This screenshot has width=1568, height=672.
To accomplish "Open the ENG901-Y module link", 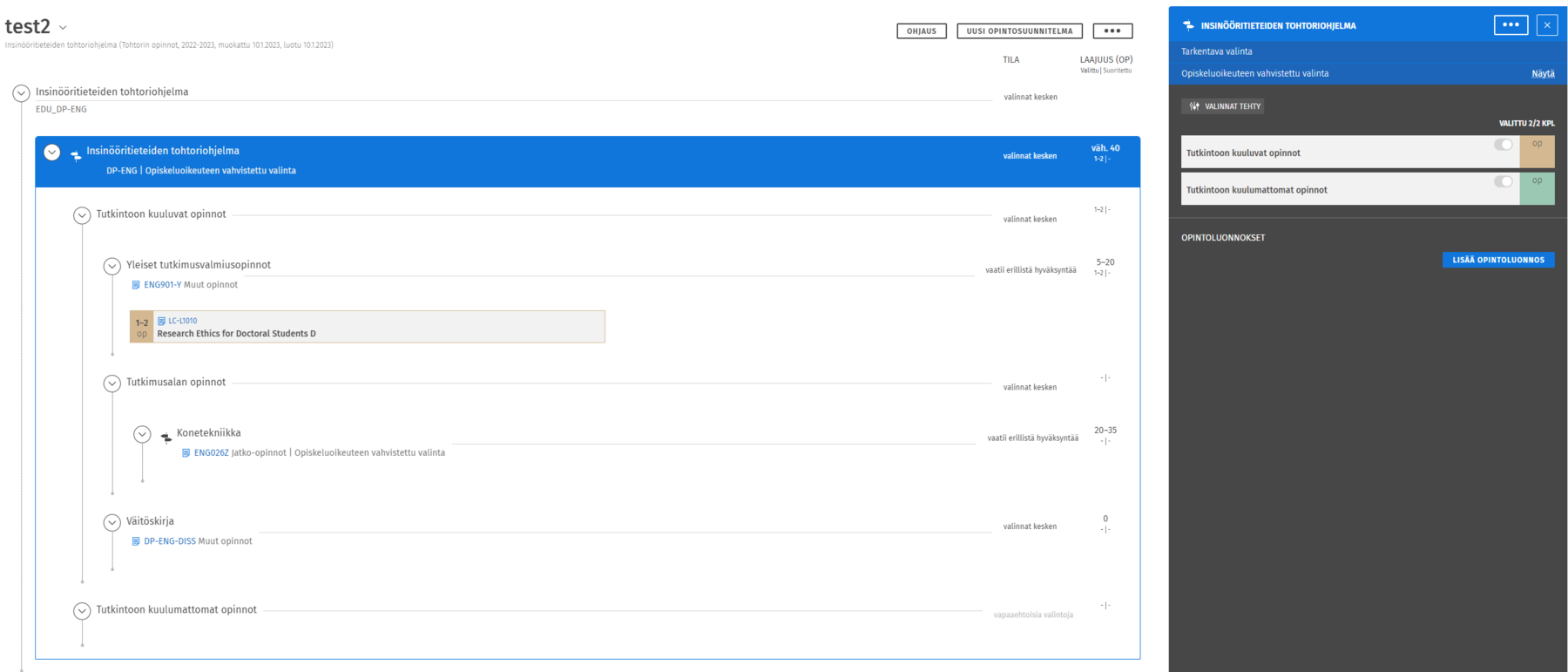I will point(162,285).
